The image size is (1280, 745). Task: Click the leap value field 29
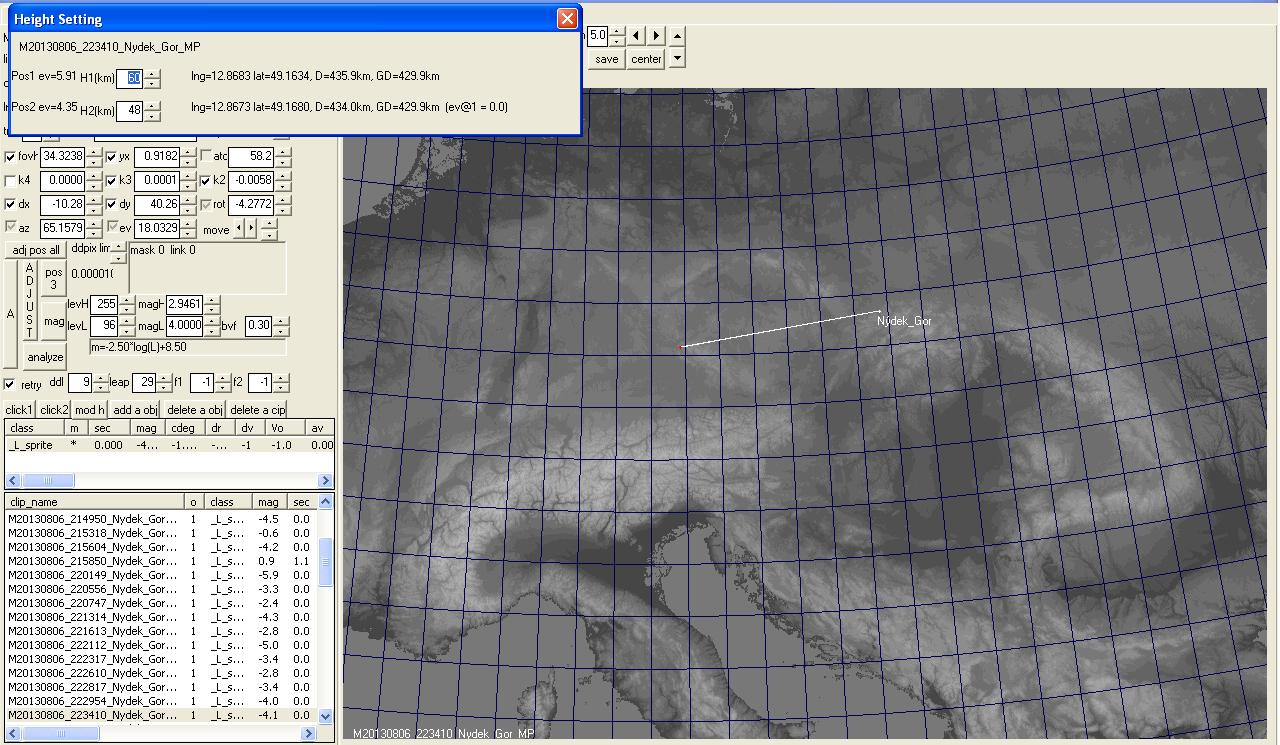pyautogui.click(x=144, y=383)
